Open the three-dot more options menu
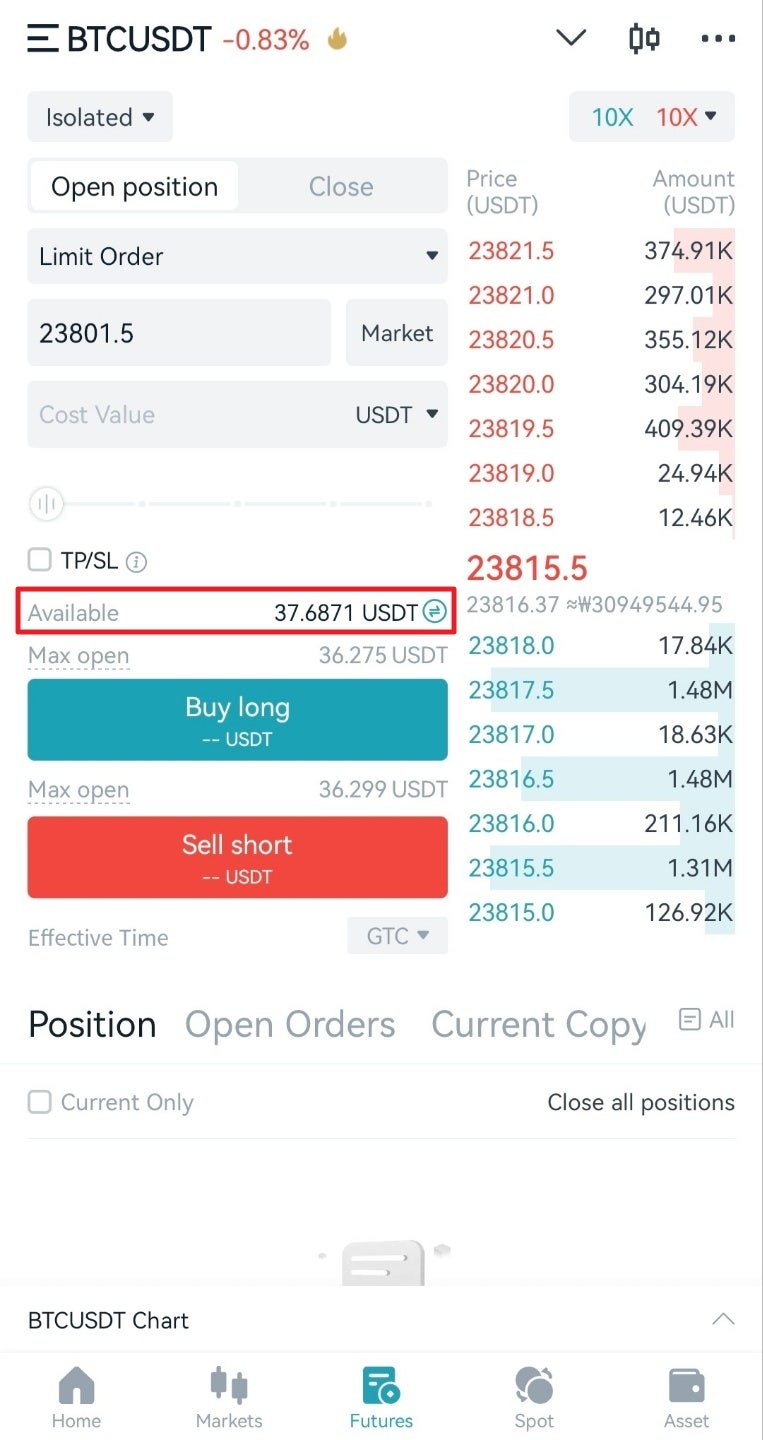763x1440 pixels. [718, 39]
